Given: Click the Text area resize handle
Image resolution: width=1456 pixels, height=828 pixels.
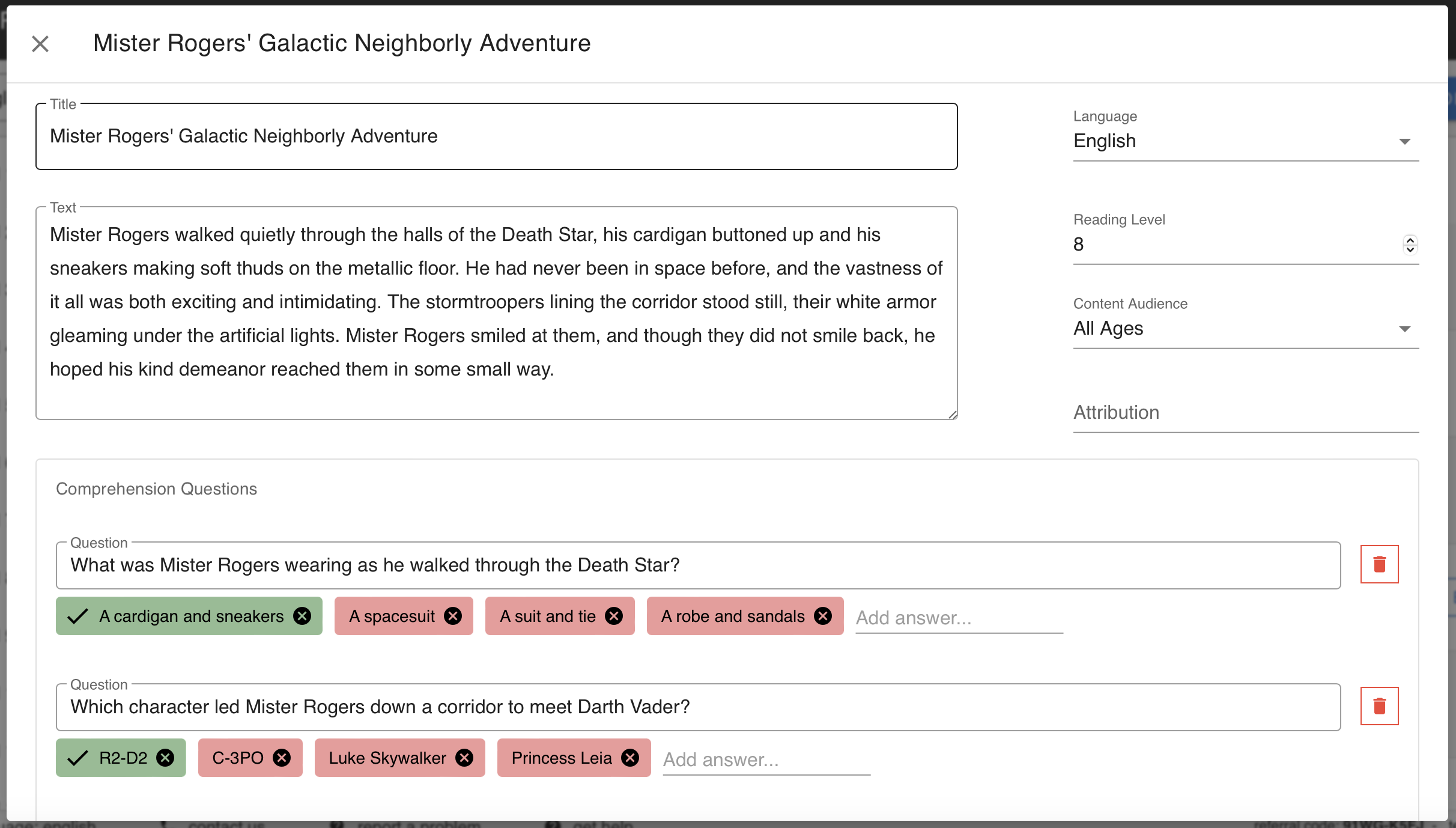Looking at the screenshot, I should [952, 414].
